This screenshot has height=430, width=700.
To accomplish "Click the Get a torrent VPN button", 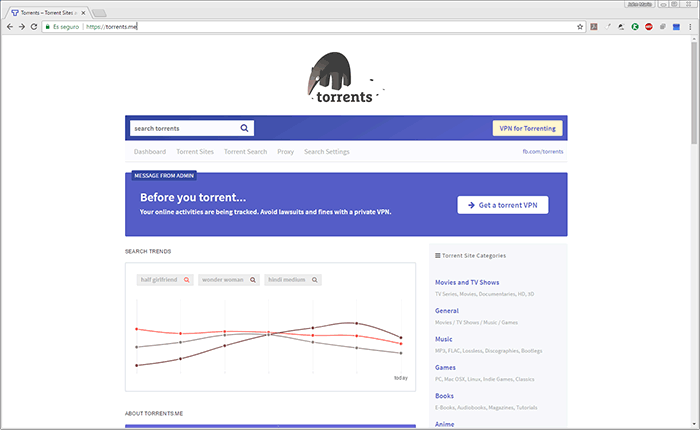I will 503,205.
